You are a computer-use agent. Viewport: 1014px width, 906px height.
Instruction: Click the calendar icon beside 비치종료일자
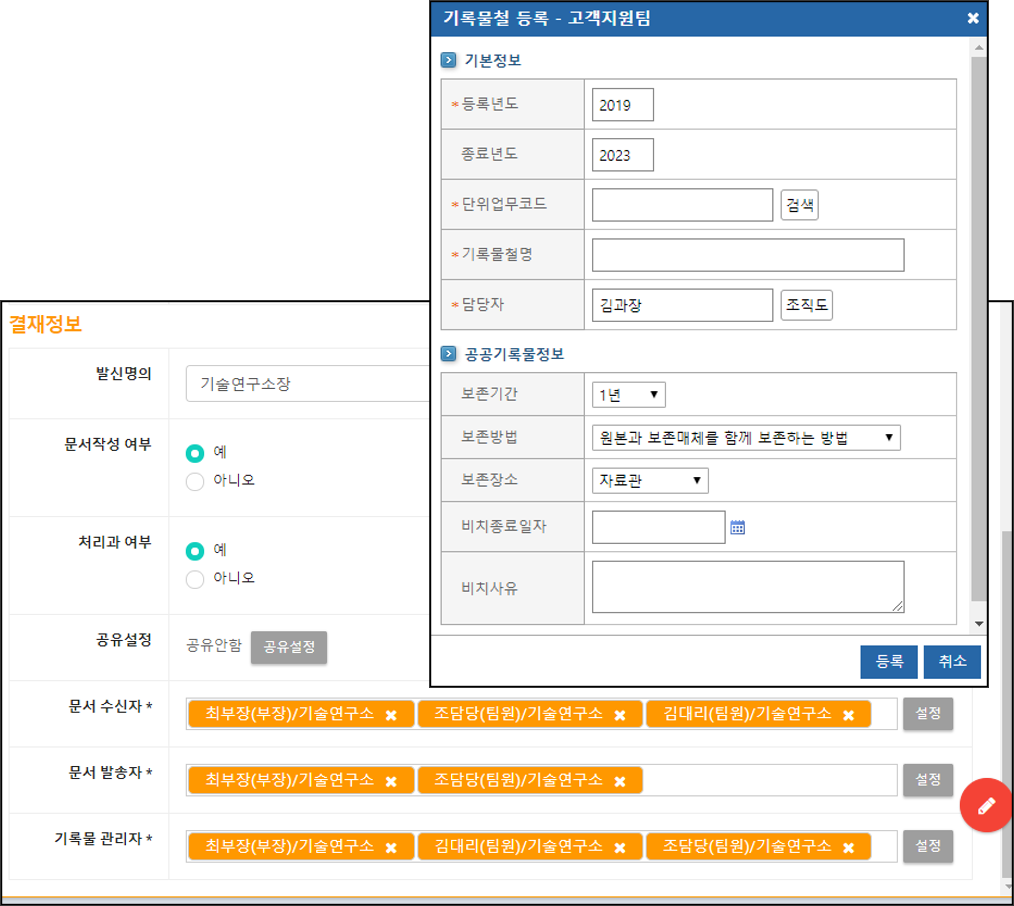pyautogui.click(x=738, y=528)
